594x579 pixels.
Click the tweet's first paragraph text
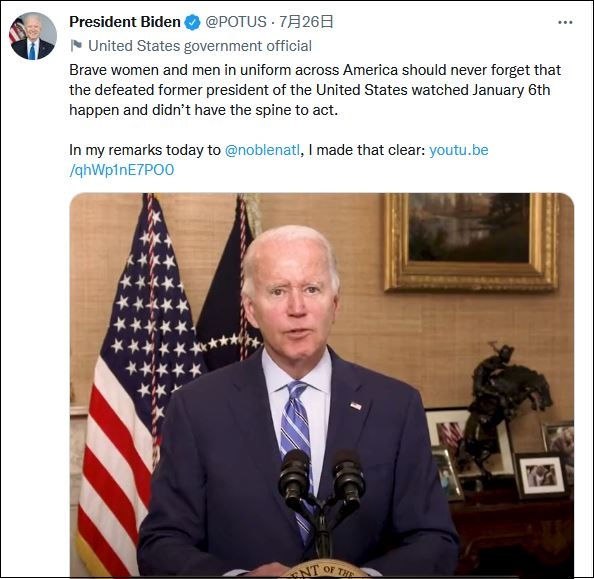(315, 90)
